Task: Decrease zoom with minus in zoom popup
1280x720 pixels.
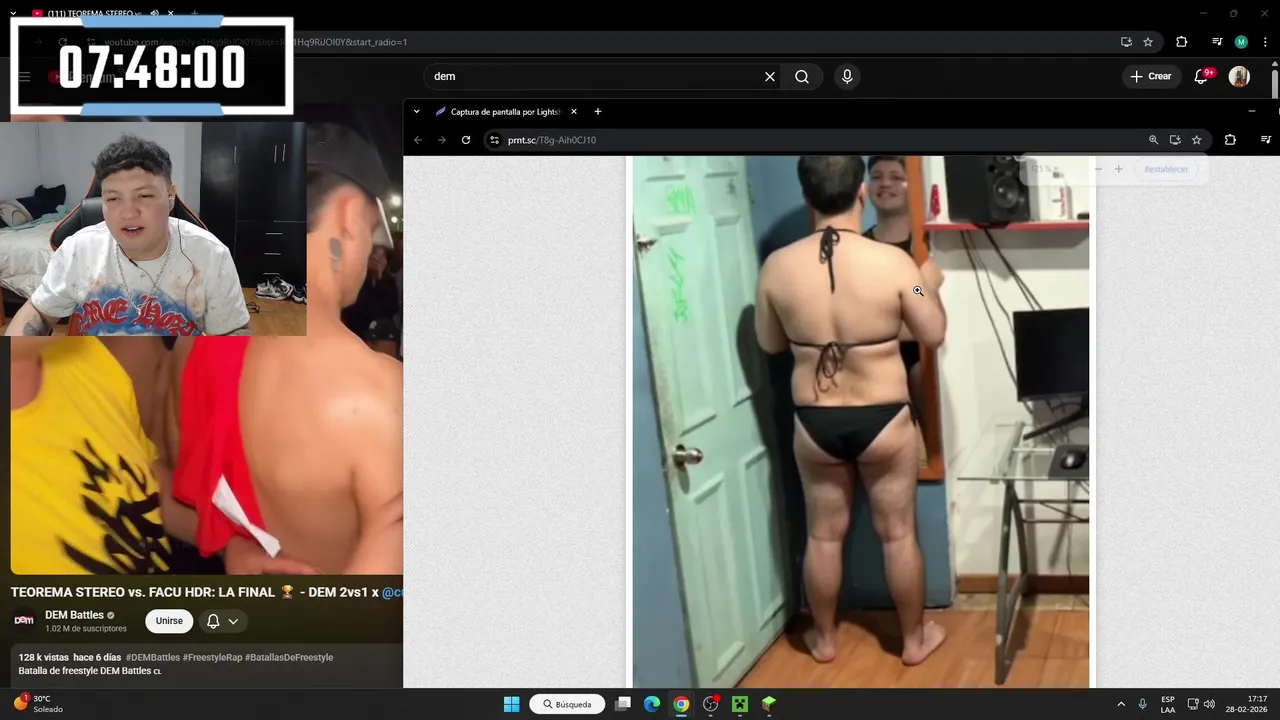Action: (x=1098, y=169)
